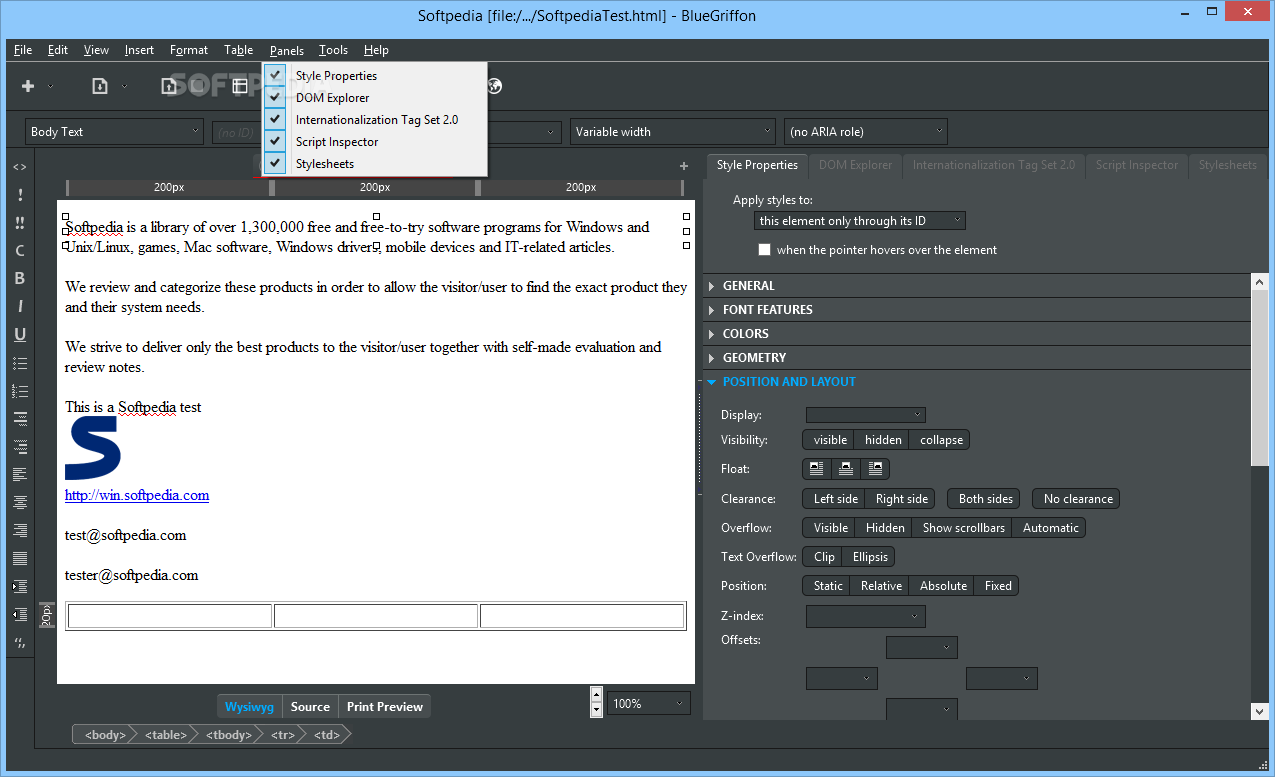The width and height of the screenshot is (1275, 777).
Task: Align text right using sidebar icon
Action: click(x=20, y=531)
